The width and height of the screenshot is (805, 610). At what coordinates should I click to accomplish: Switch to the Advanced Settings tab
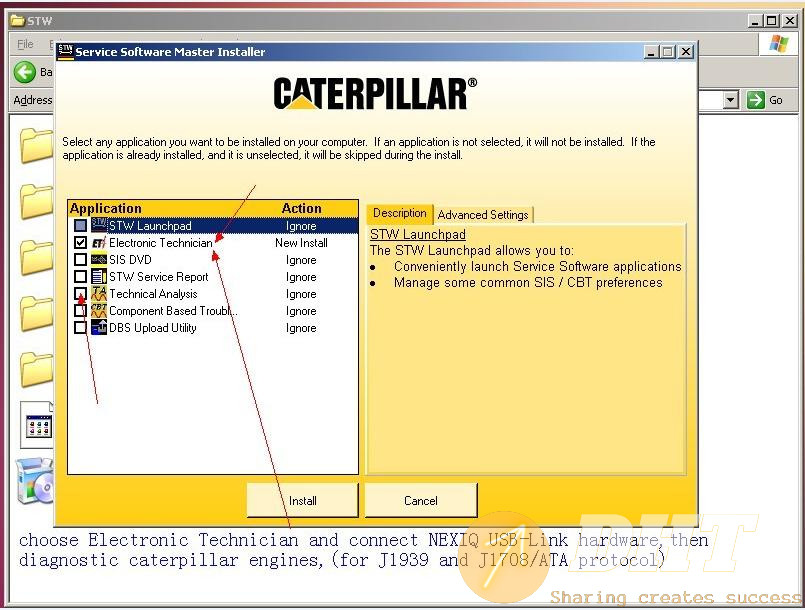[483, 215]
